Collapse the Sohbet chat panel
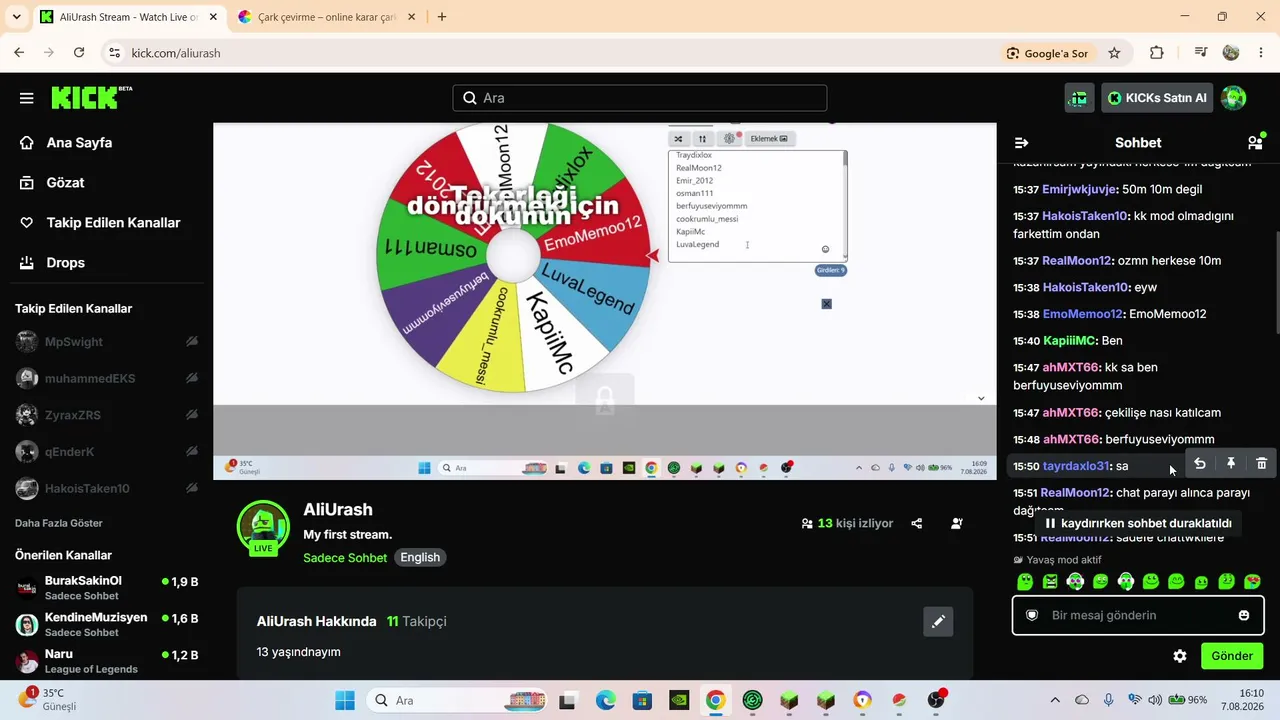The height and width of the screenshot is (720, 1280). (x=1021, y=143)
